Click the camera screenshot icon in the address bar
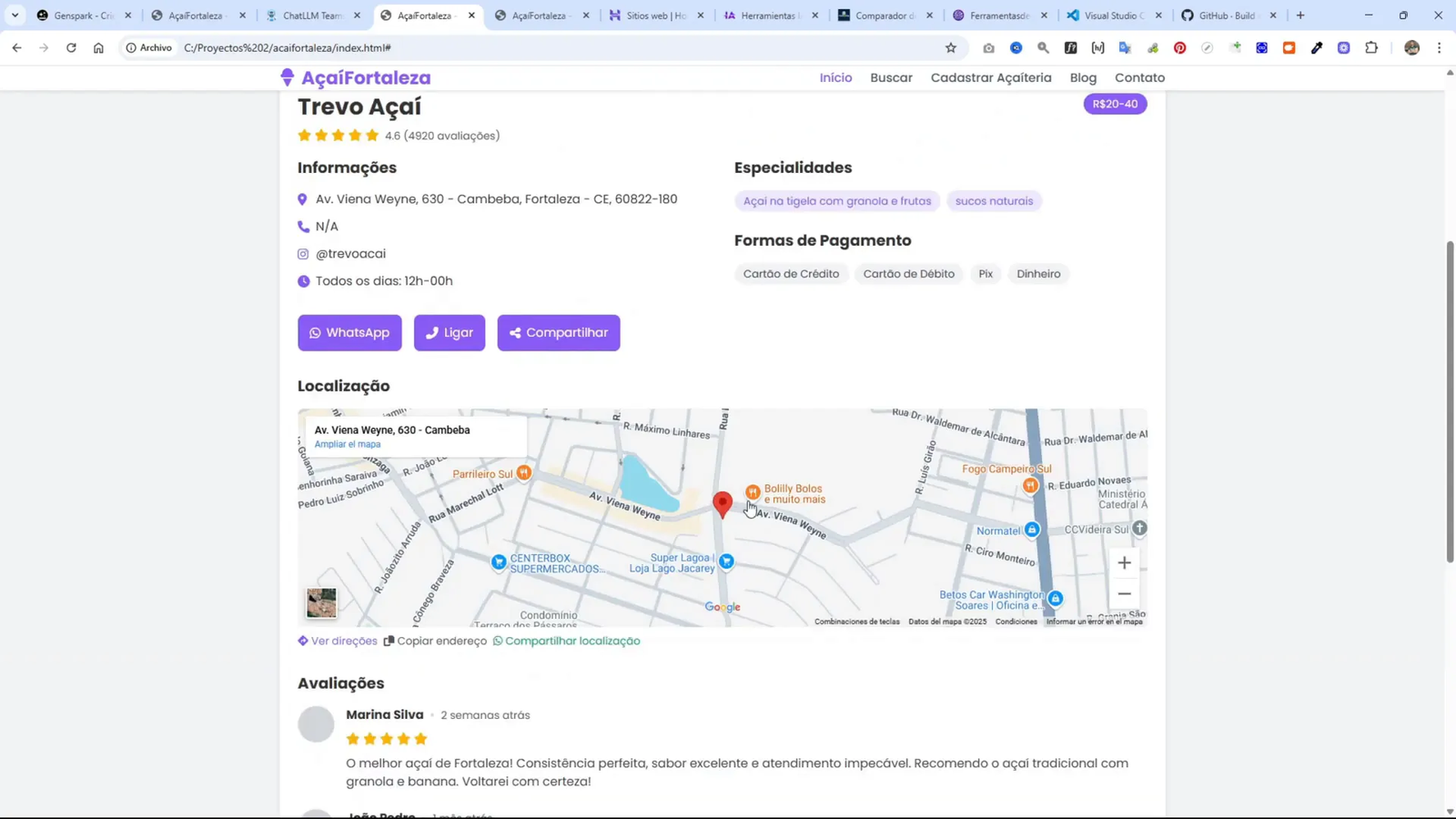This screenshot has height=819, width=1456. [987, 47]
